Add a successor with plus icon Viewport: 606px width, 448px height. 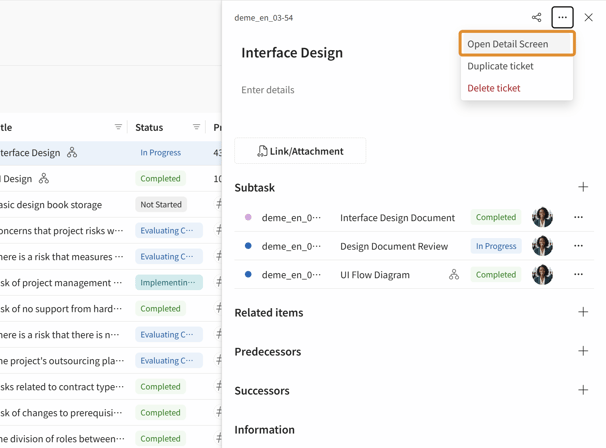point(583,390)
